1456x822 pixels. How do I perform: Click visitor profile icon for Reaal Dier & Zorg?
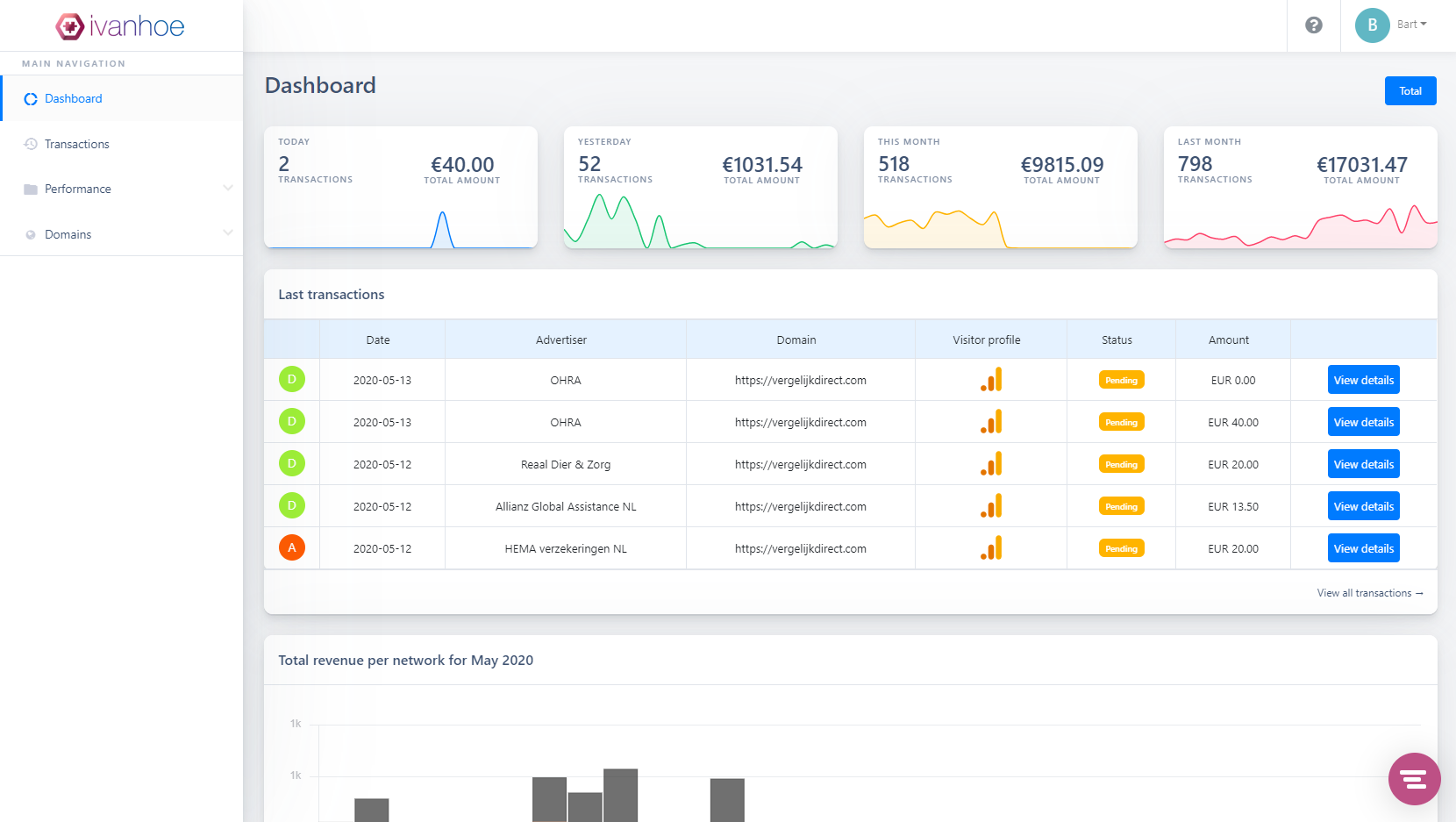click(991, 464)
